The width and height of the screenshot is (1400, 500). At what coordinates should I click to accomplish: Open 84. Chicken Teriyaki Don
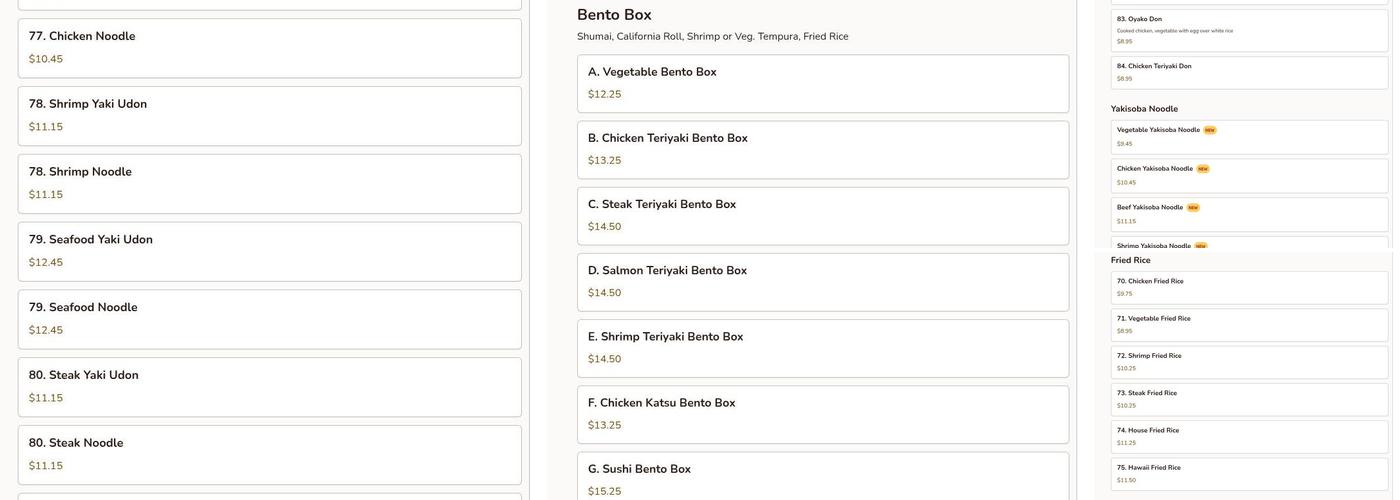coord(1249,72)
